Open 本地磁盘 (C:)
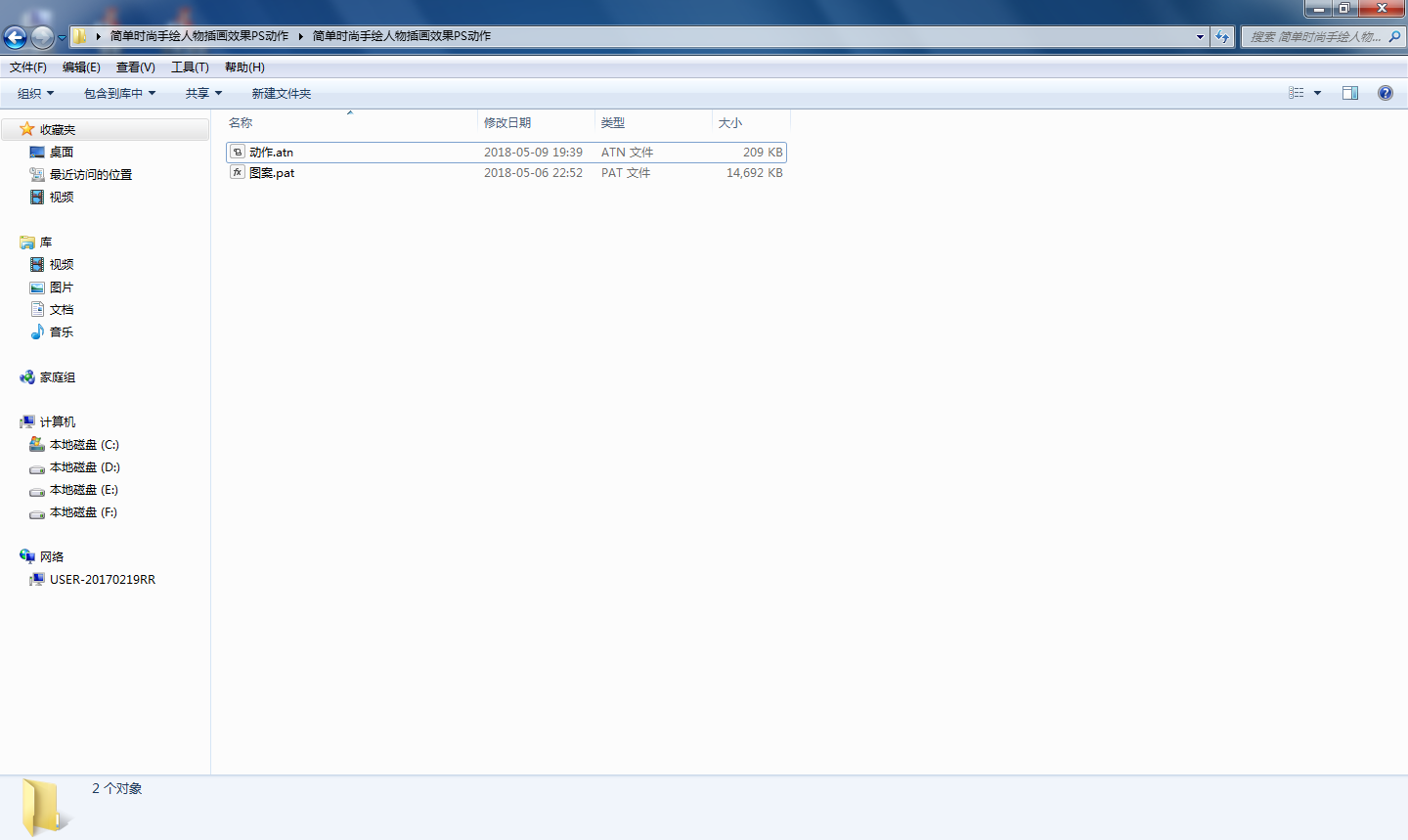 [84, 444]
